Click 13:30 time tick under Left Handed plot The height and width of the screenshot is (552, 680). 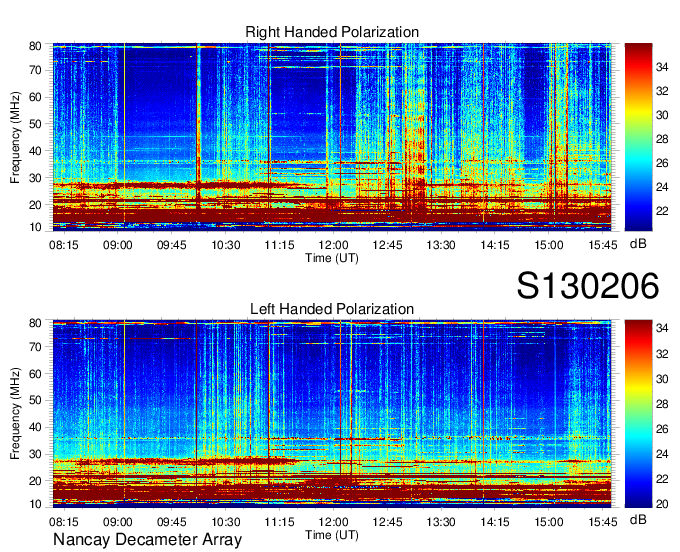click(441, 522)
